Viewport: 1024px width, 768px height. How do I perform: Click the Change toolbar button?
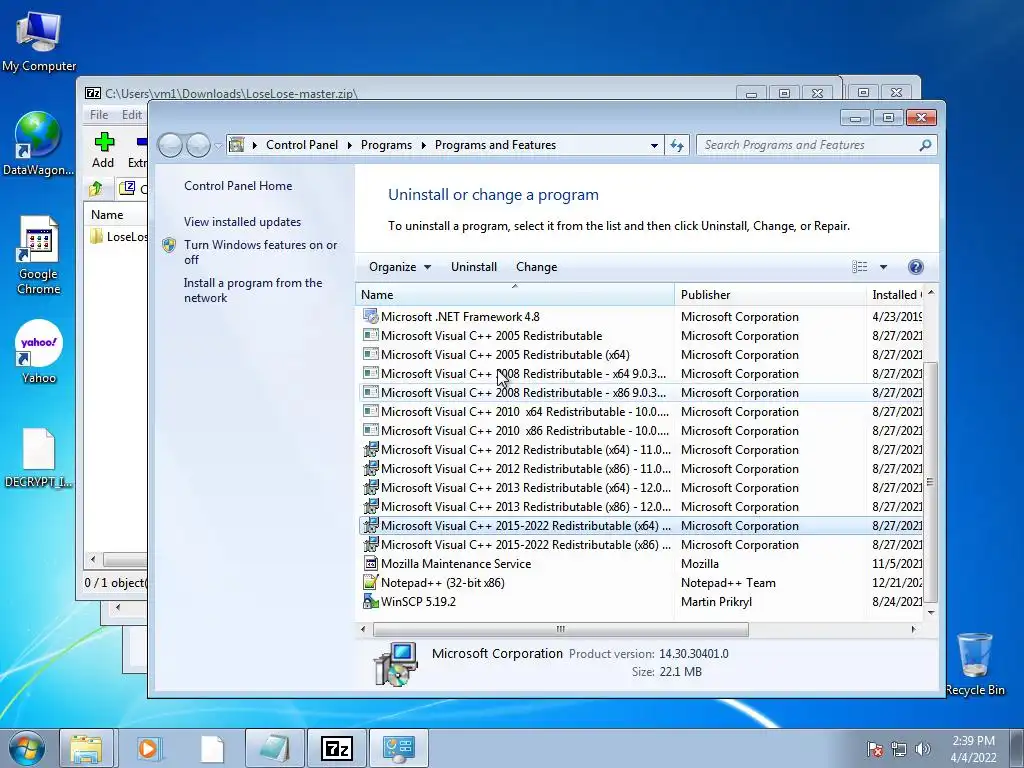coord(536,266)
